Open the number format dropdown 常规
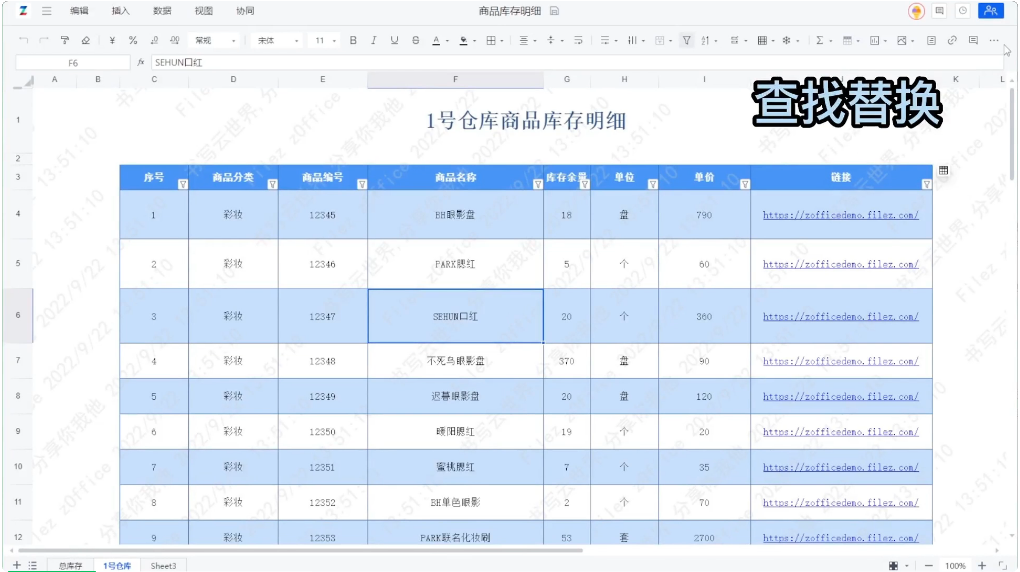Image resolution: width=1020 pixels, height=572 pixels. click(x=216, y=40)
